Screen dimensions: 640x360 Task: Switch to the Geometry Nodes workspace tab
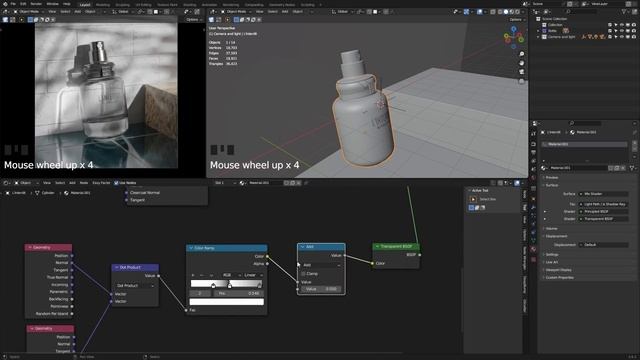(x=282, y=5)
